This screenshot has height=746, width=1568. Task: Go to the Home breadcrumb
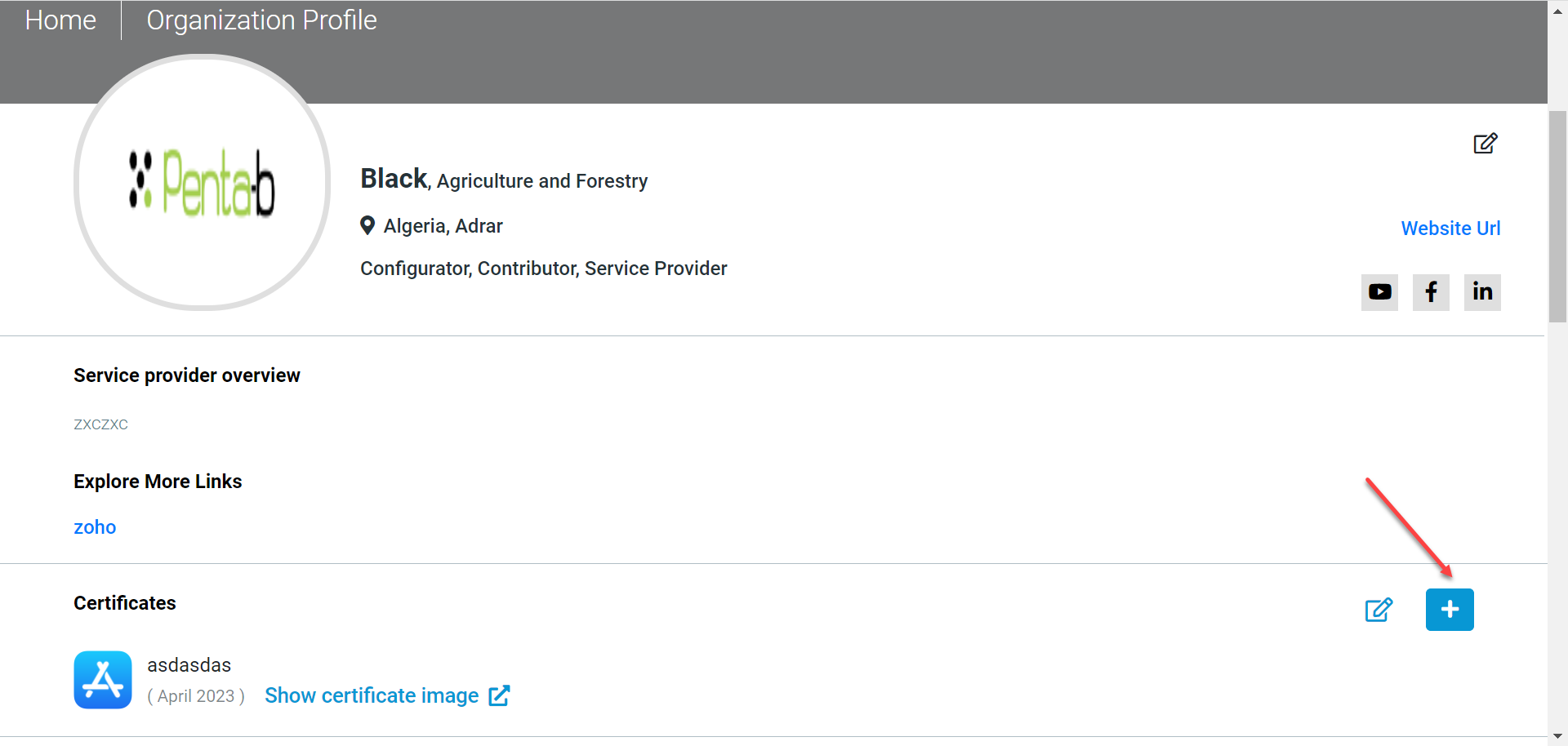60,20
